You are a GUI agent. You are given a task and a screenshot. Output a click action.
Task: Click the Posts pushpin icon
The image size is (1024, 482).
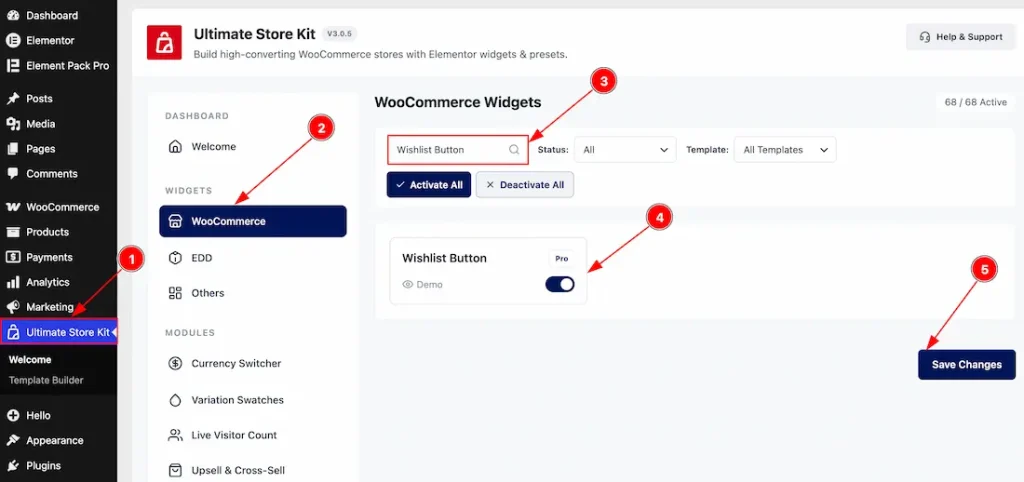pyautogui.click(x=12, y=99)
